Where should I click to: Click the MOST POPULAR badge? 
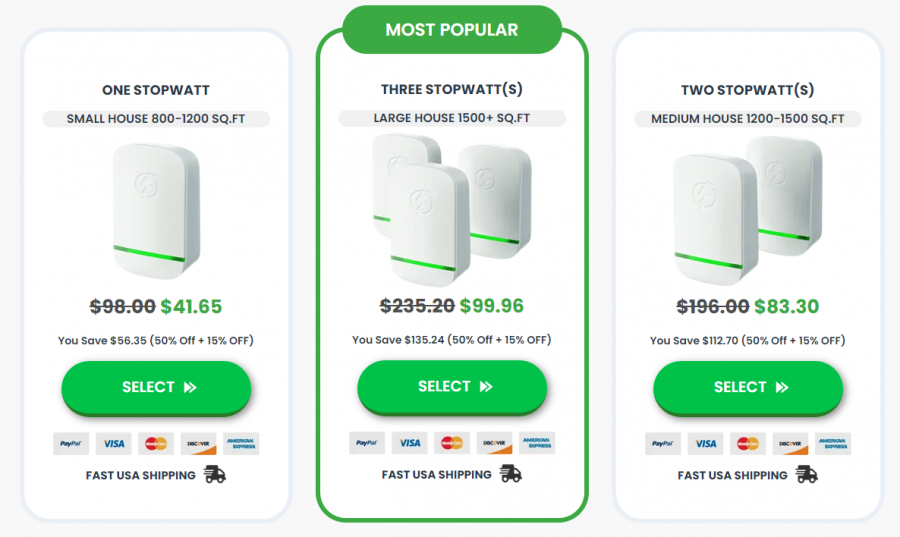point(452,30)
